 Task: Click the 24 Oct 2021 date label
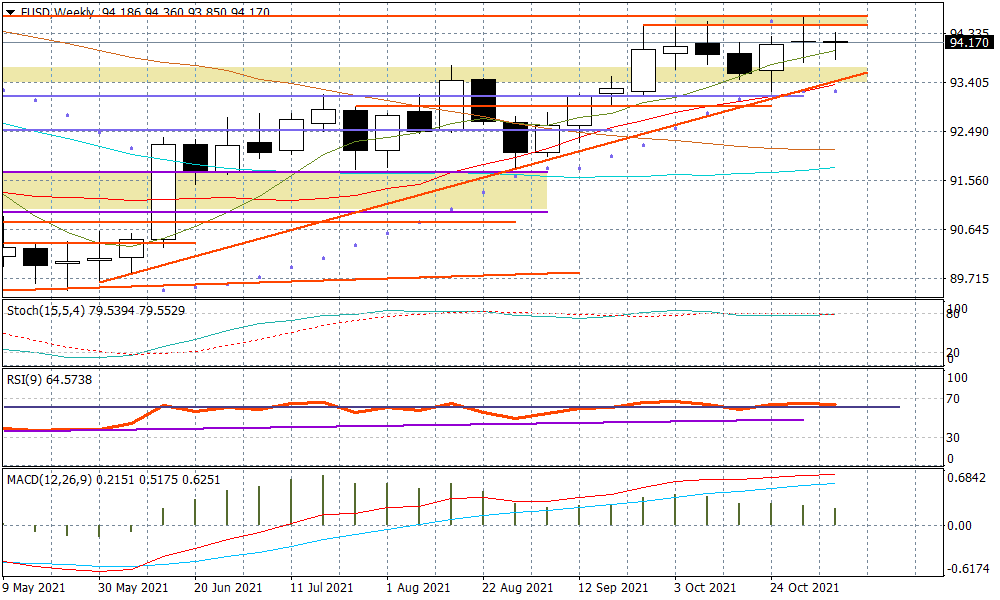click(805, 588)
